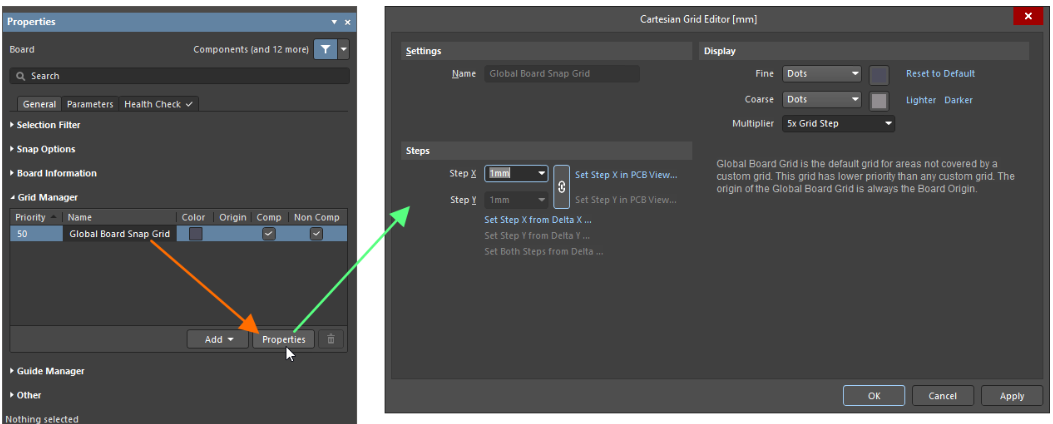1053x424 pixels.
Task: Open the Fine display style dropdown
Action: coord(821,74)
